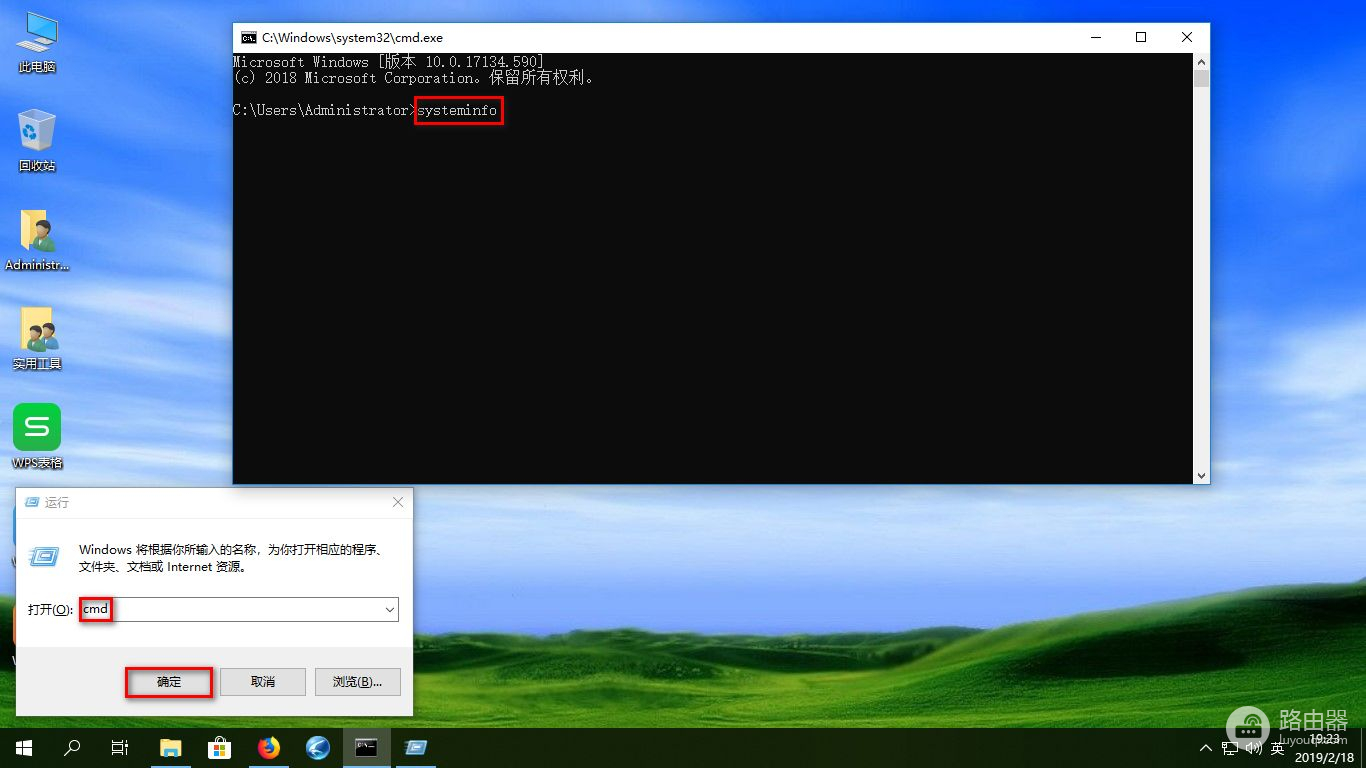Launch Firefox from the taskbar

269,747
